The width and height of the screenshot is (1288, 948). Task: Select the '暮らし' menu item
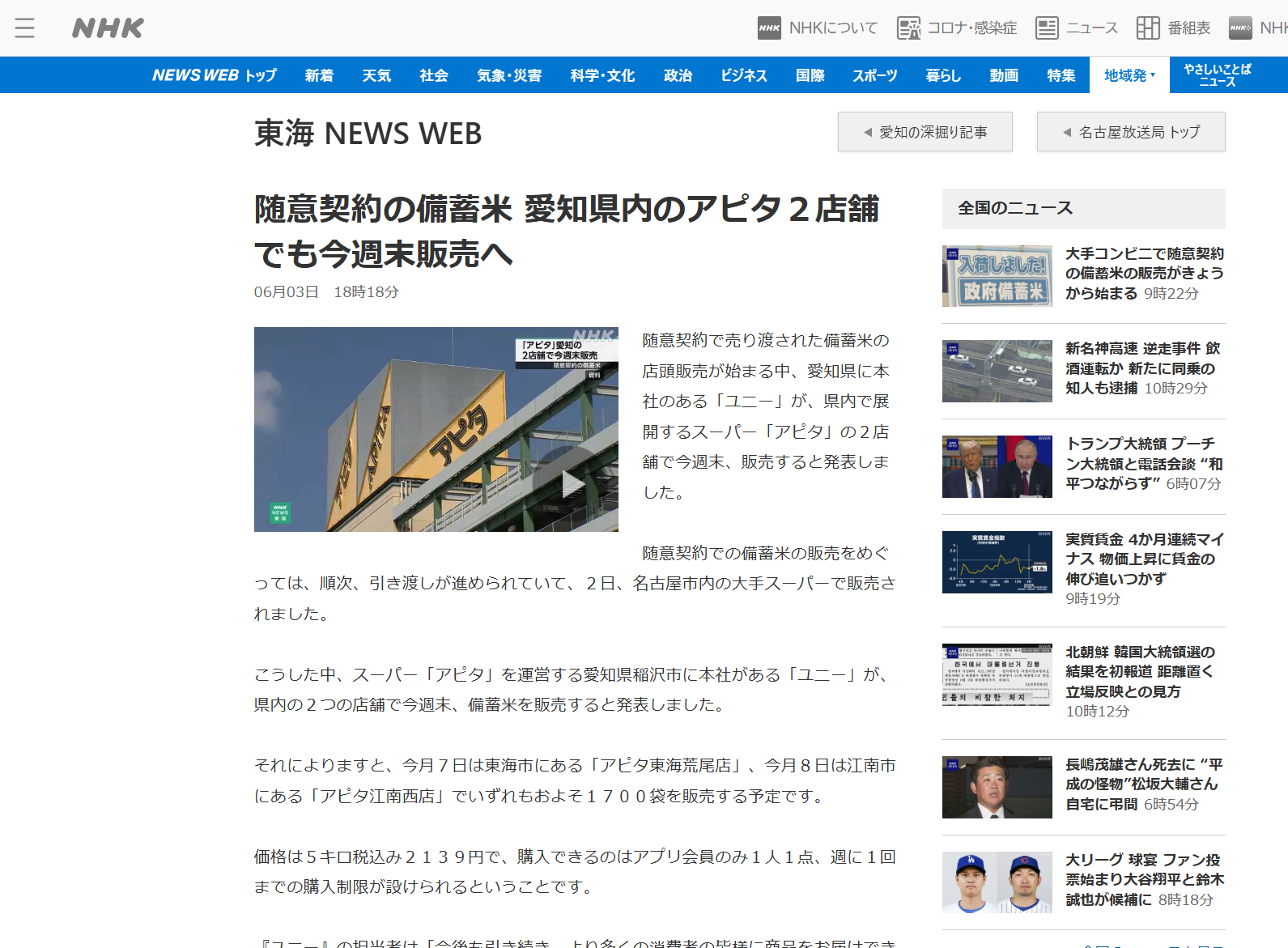[x=943, y=75]
